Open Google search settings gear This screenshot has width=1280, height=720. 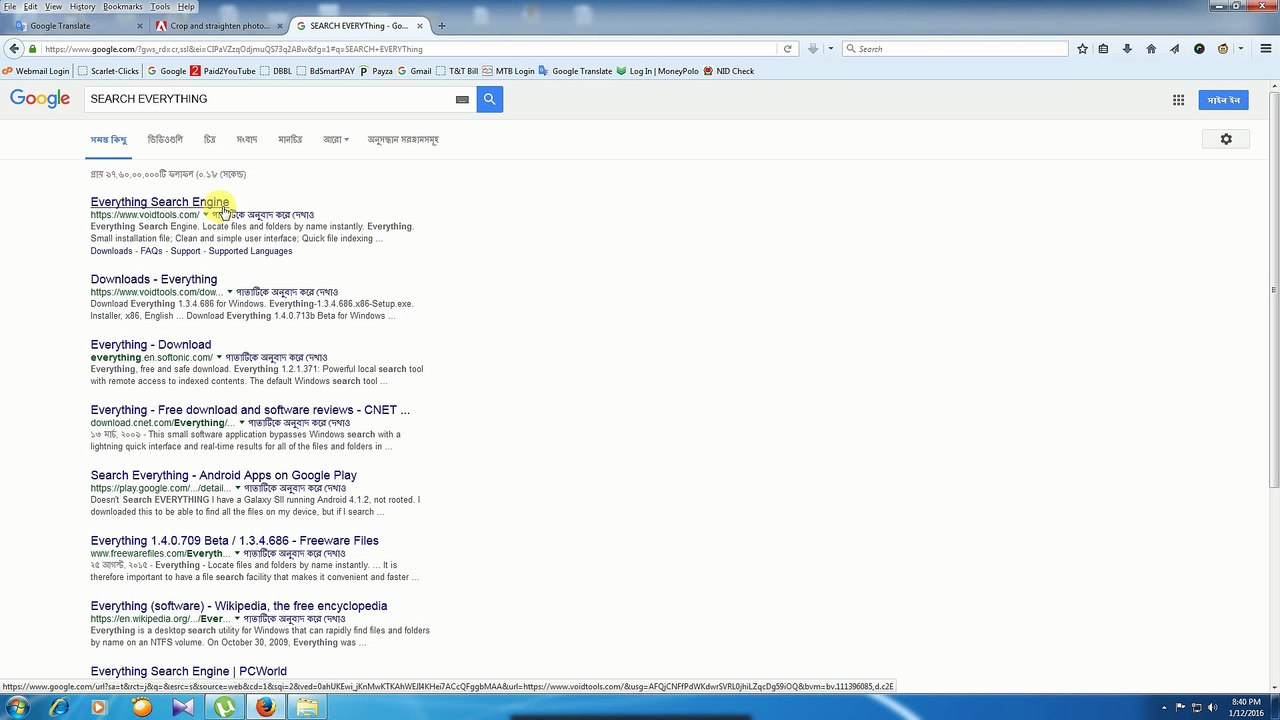pyautogui.click(x=1226, y=139)
